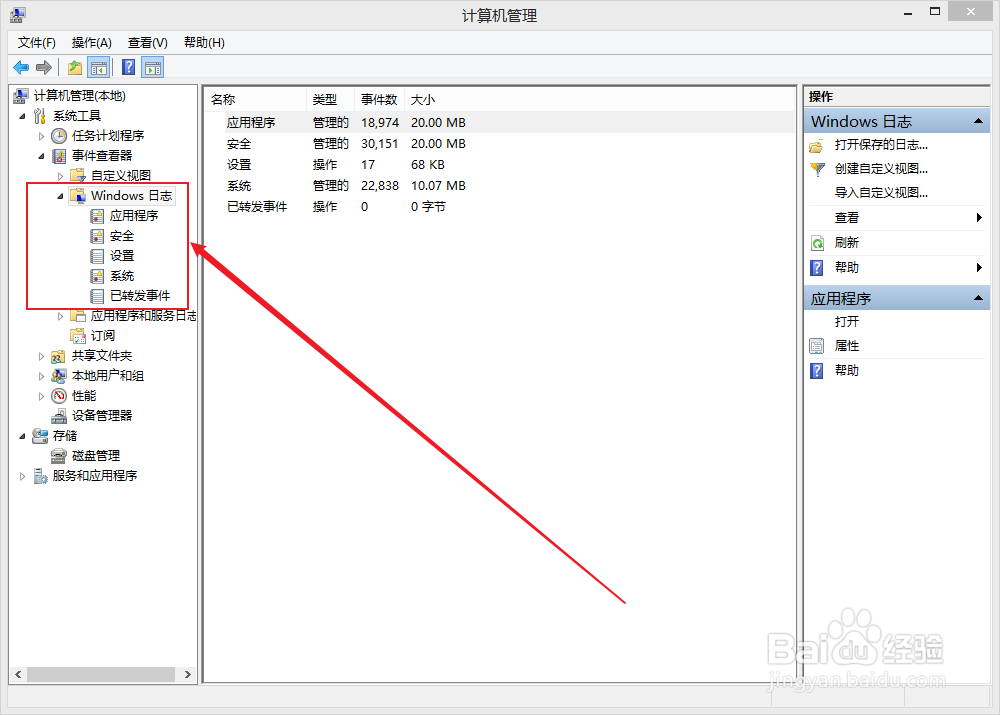Click the Windows 日志 folder icon
The width and height of the screenshot is (1000, 715).
[78, 196]
